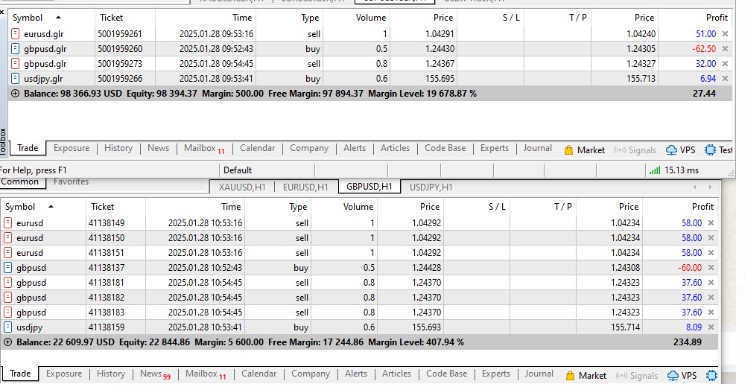The width and height of the screenshot is (746, 392).
Task: Switch to the Exposure tab in upper terminal
Action: [71, 148]
